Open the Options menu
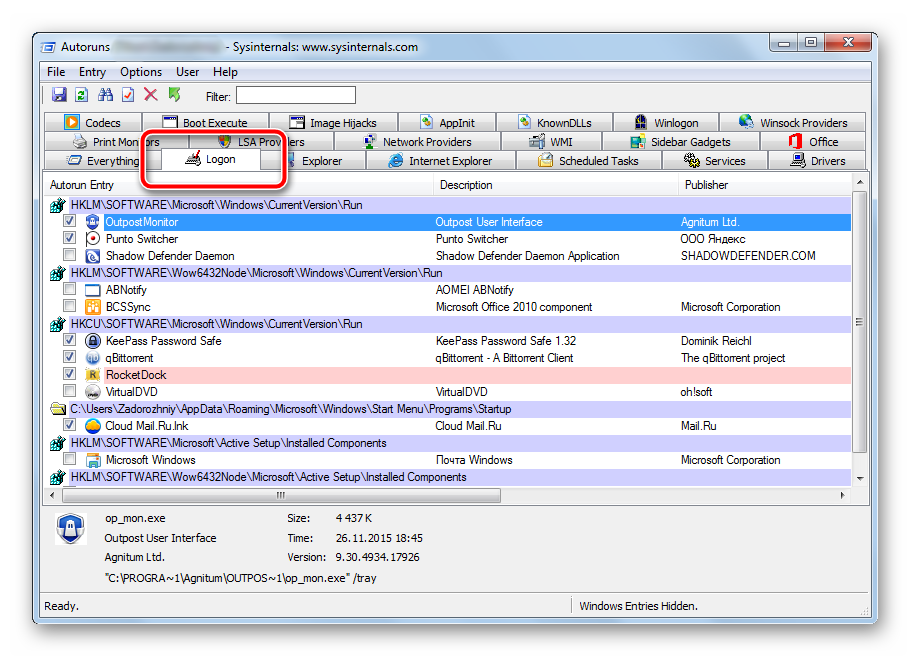Image resolution: width=911 pixels, height=657 pixels. [141, 72]
